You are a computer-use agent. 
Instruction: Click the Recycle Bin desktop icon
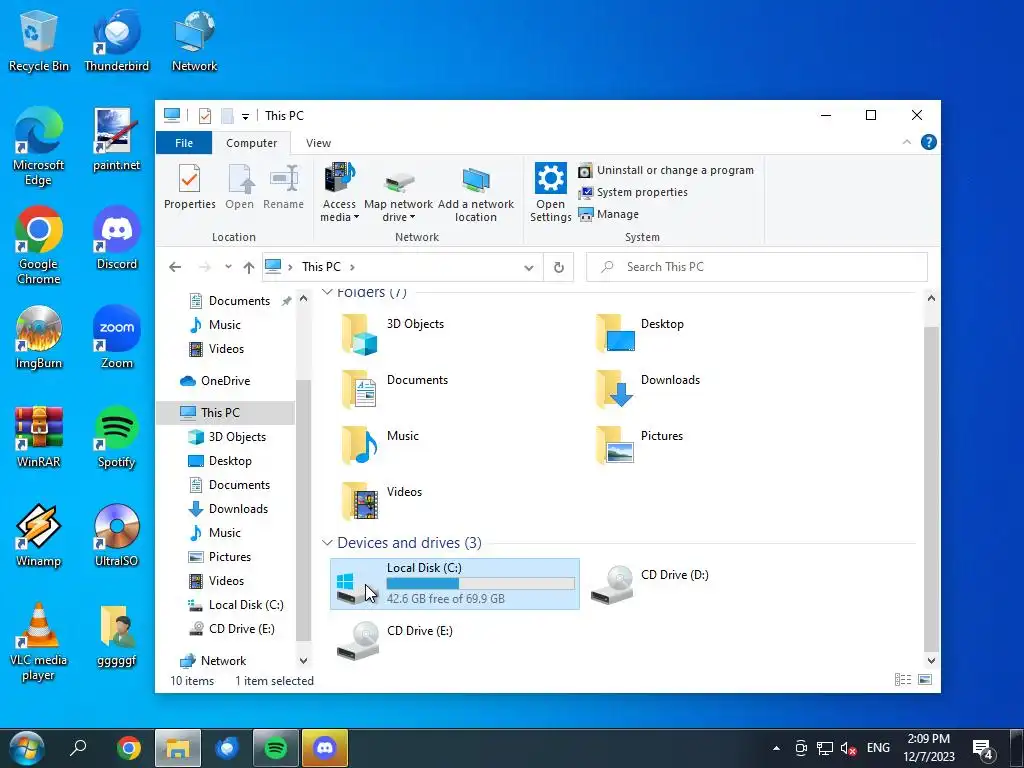[39, 42]
